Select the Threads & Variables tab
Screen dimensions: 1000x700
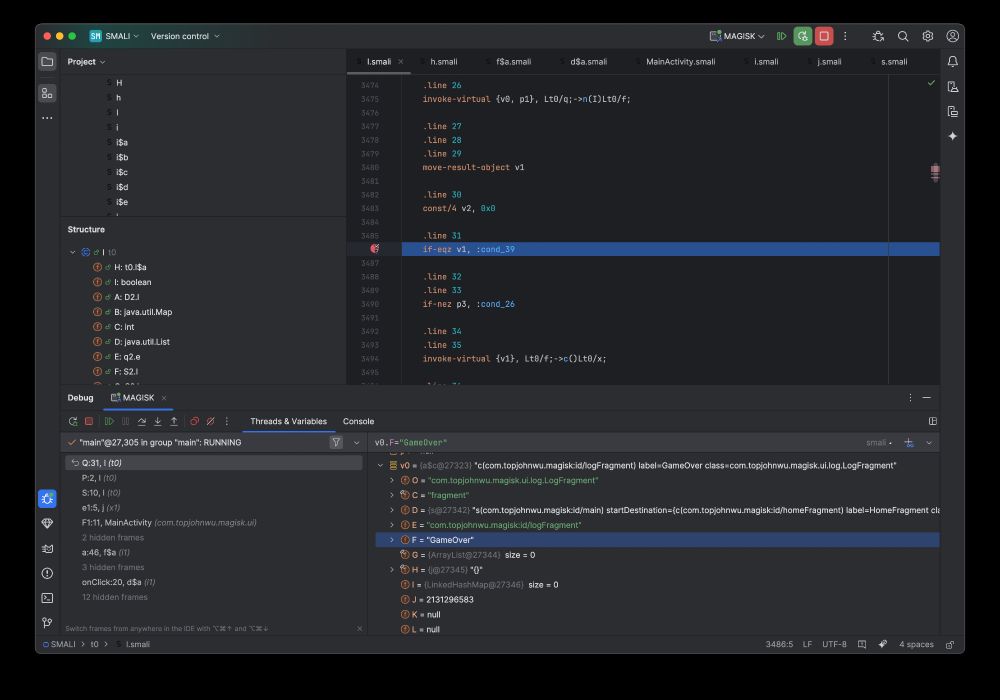[x=288, y=421]
